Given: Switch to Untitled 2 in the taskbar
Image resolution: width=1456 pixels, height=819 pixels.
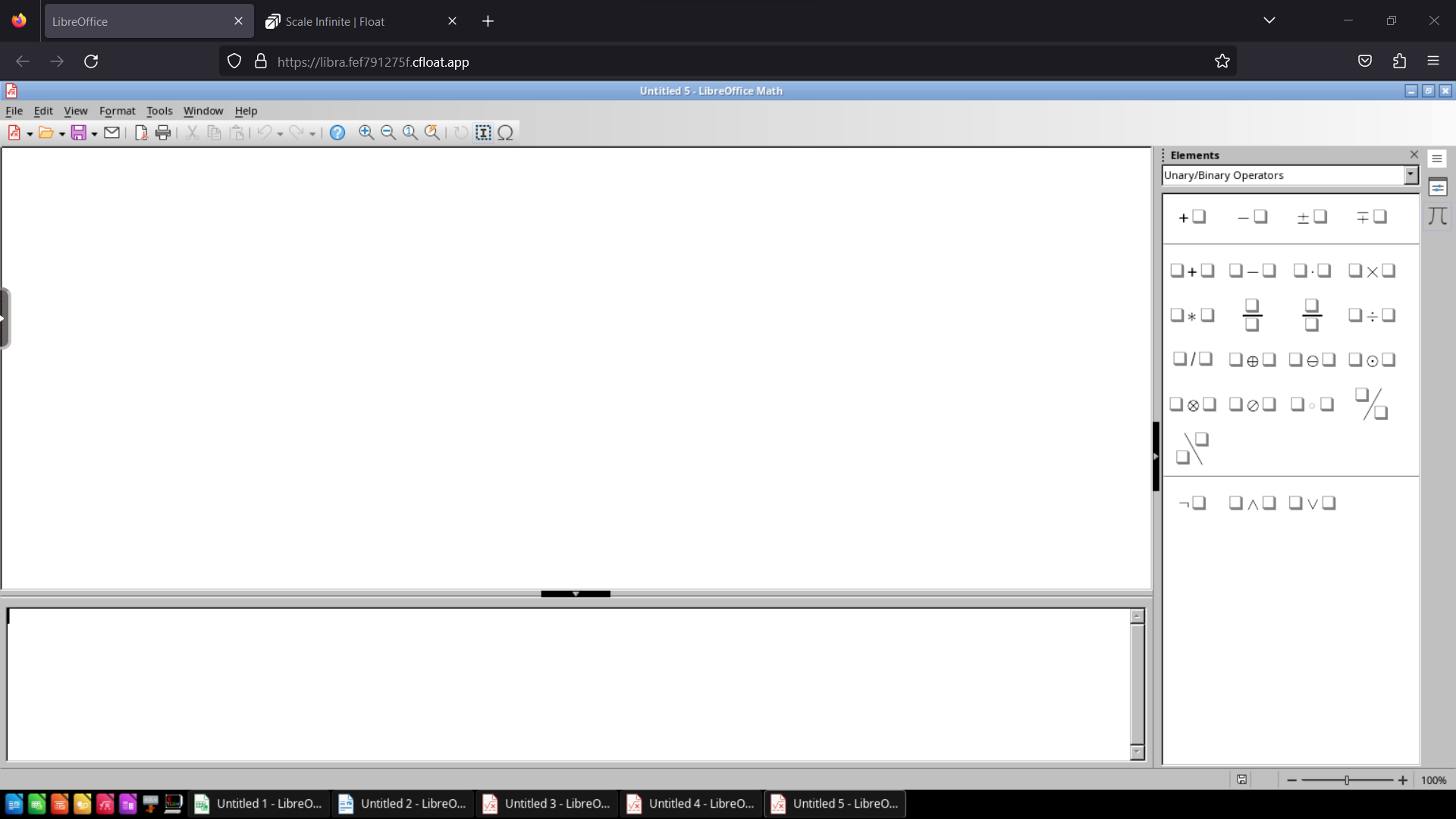Looking at the screenshot, I should tap(403, 804).
